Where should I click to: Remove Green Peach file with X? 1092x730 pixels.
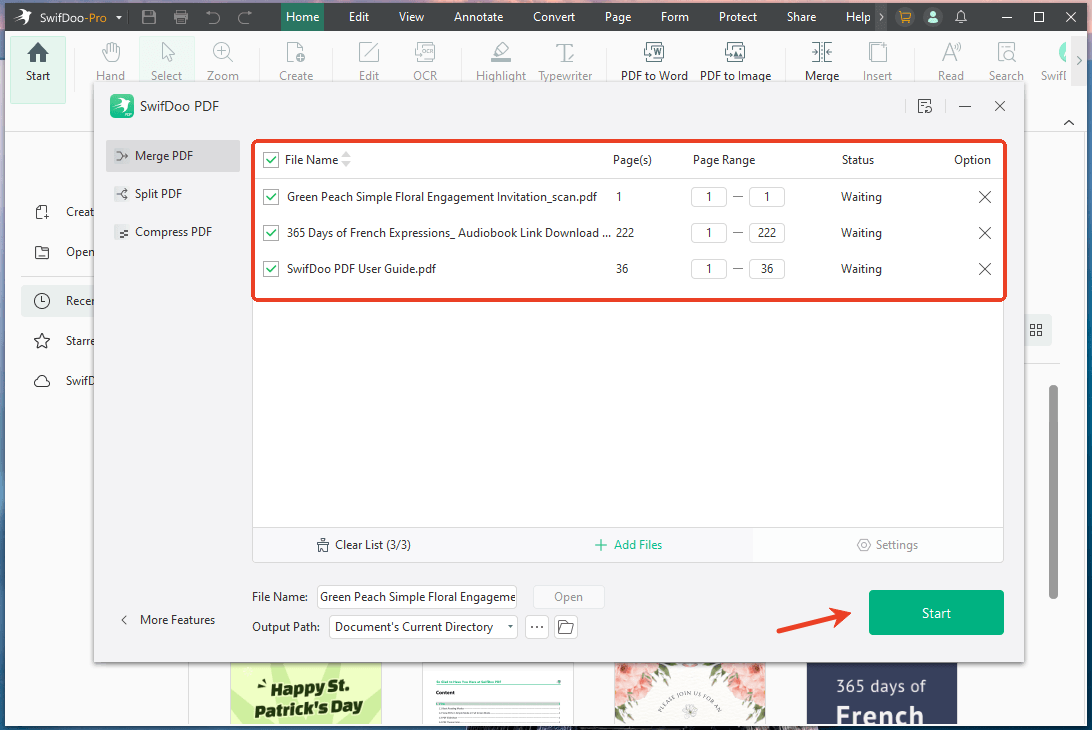(984, 197)
